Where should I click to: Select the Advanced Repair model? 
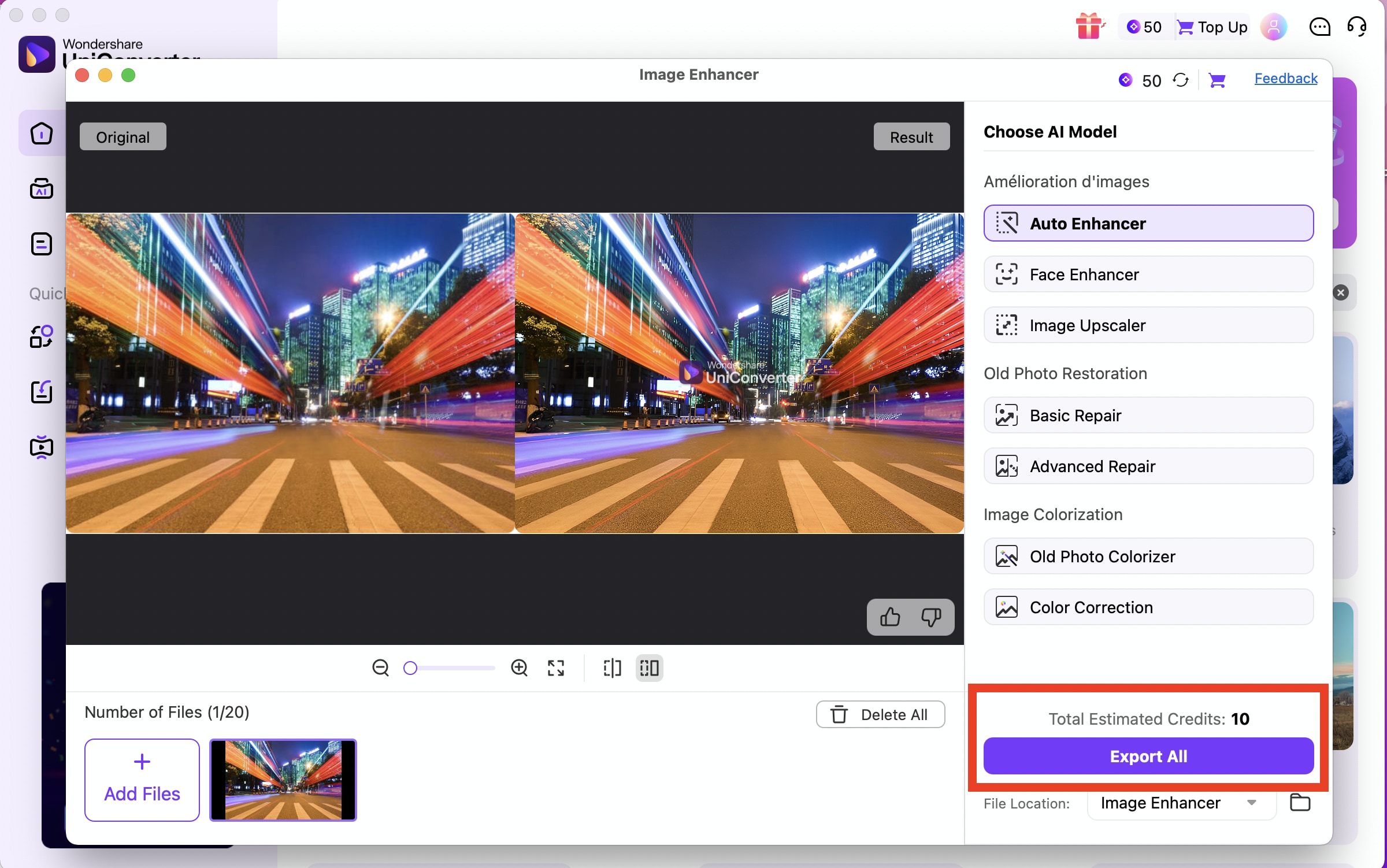tap(1148, 466)
